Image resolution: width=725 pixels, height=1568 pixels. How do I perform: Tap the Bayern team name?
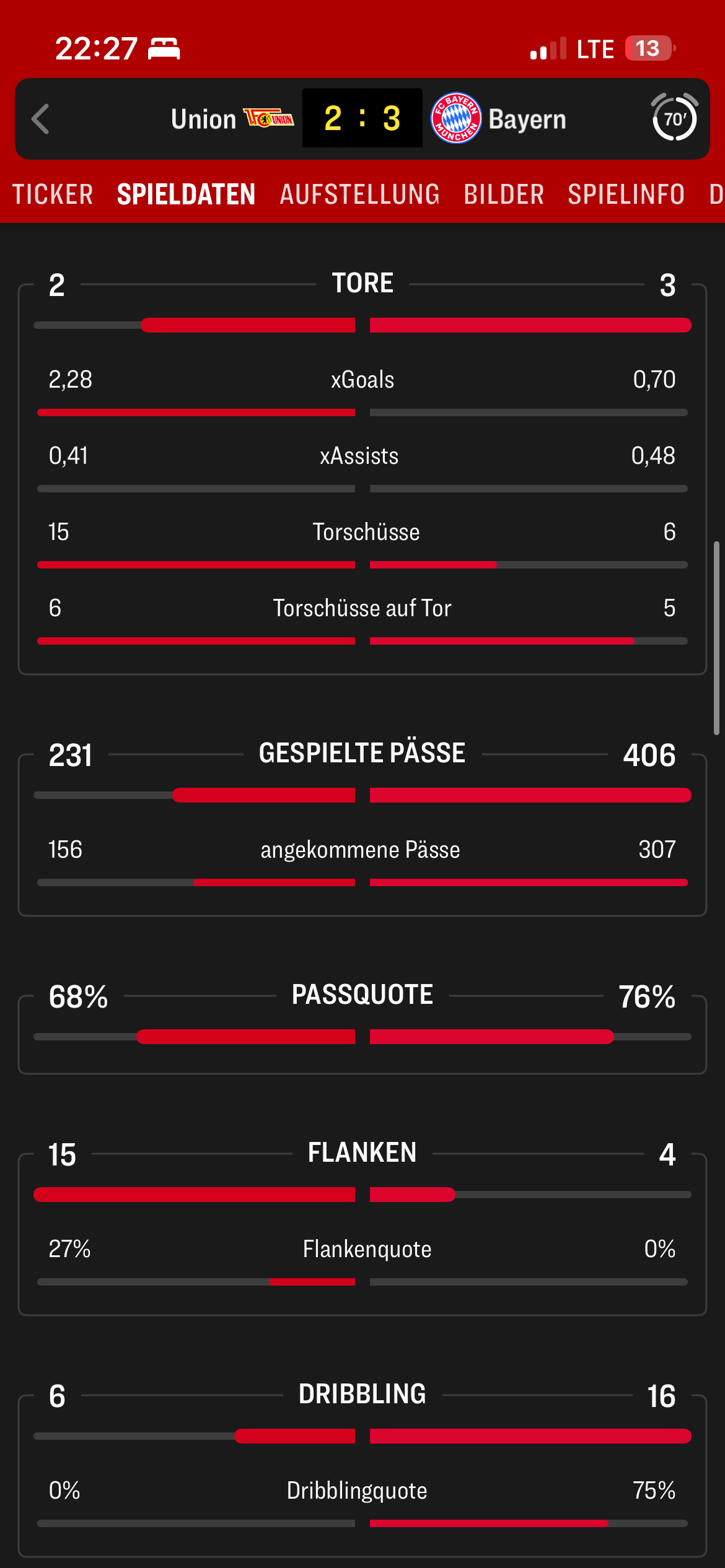click(527, 119)
